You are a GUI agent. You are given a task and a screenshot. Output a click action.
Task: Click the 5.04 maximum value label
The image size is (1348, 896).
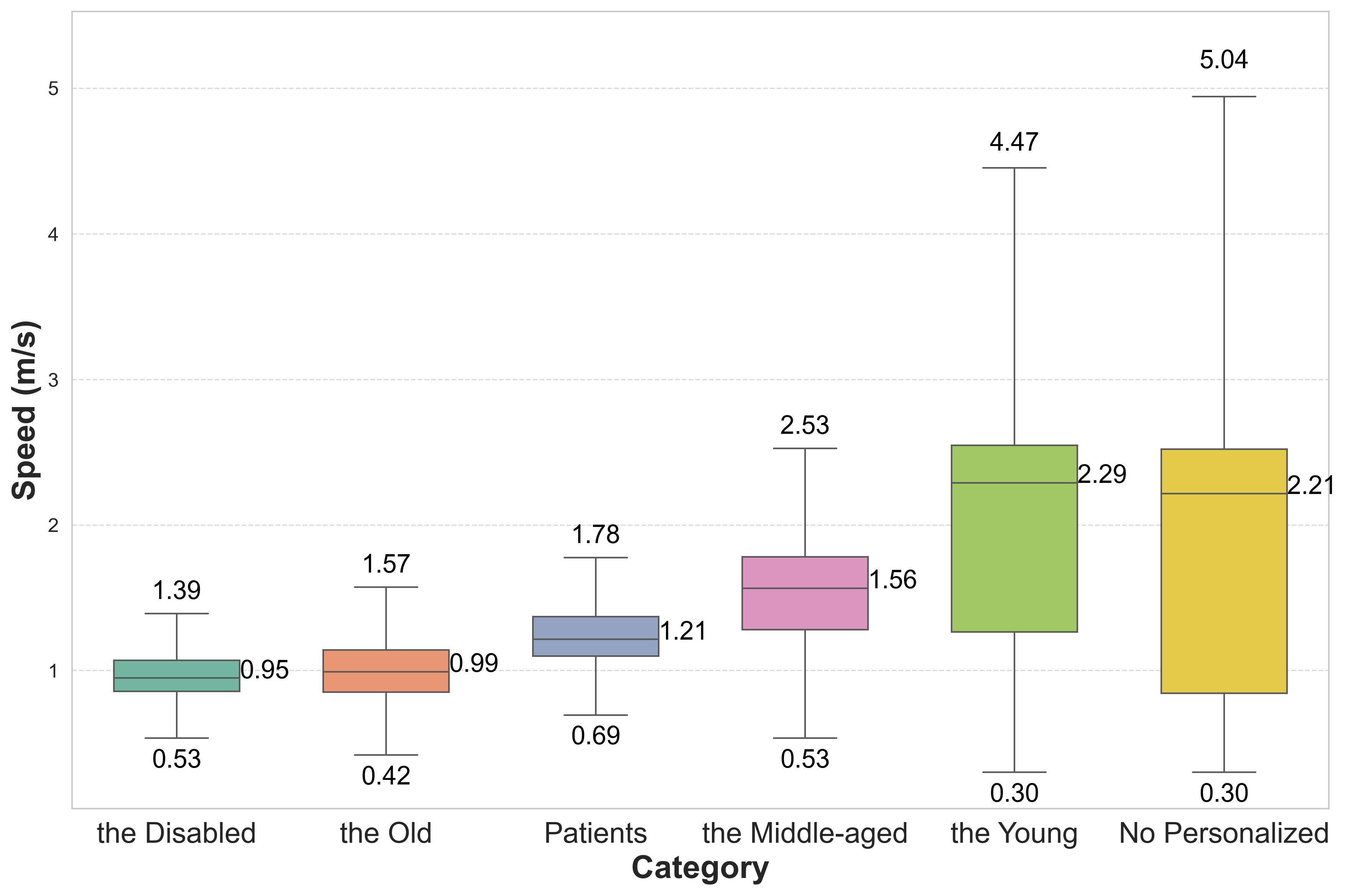tap(1223, 60)
